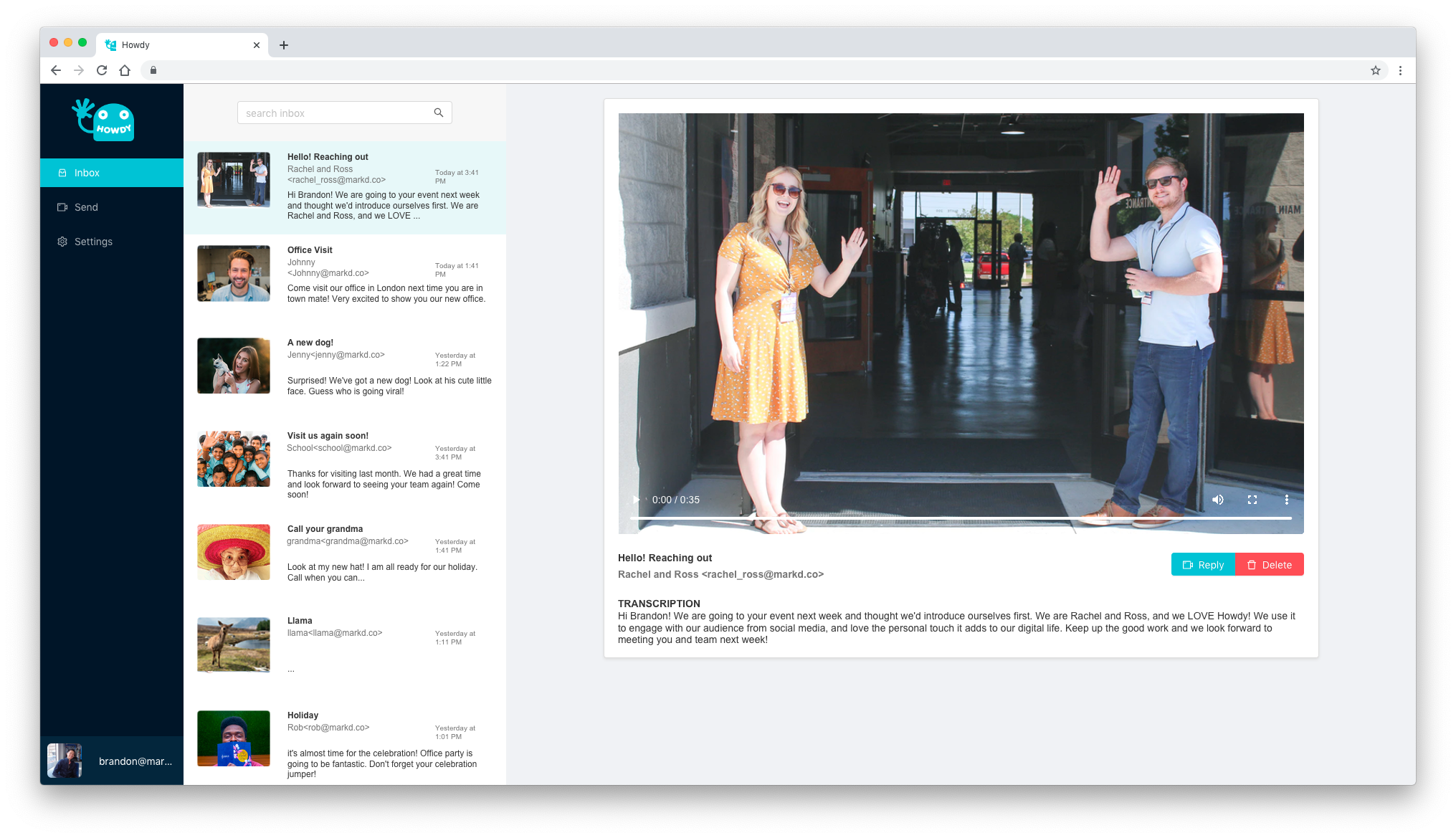Click the search inbox field
This screenshot has height=838, width=1456.
pos(336,113)
